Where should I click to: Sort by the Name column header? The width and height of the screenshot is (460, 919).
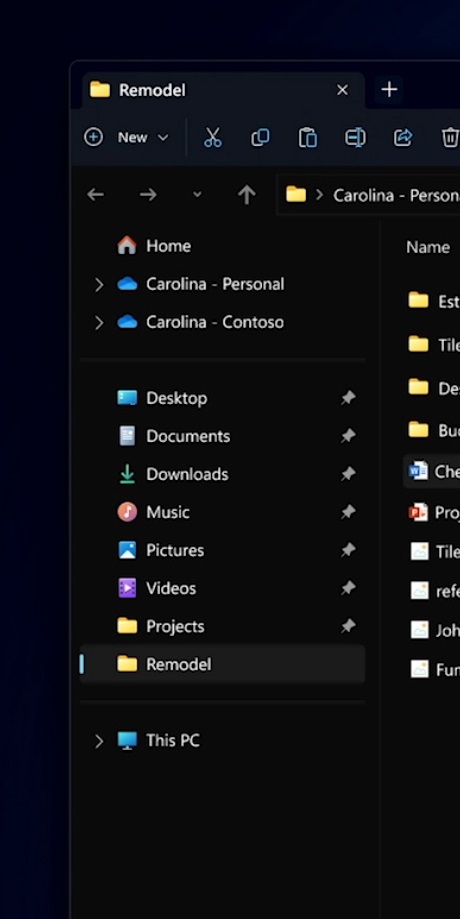tap(428, 247)
